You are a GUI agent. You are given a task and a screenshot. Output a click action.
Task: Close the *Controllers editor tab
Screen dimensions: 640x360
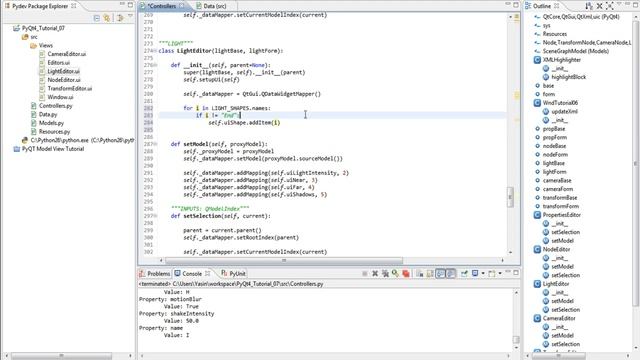point(182,6)
